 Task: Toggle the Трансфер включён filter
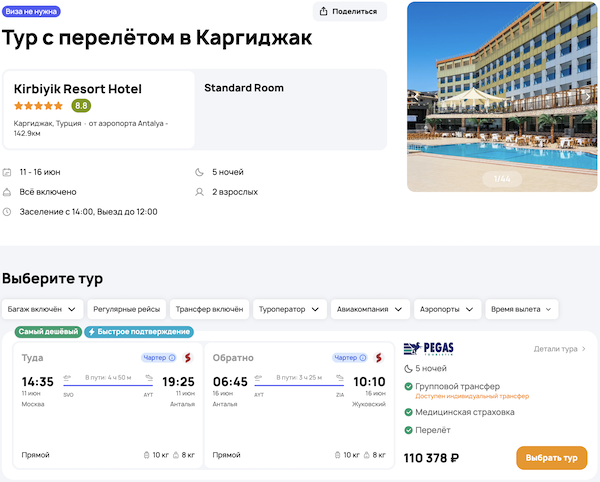(x=208, y=309)
